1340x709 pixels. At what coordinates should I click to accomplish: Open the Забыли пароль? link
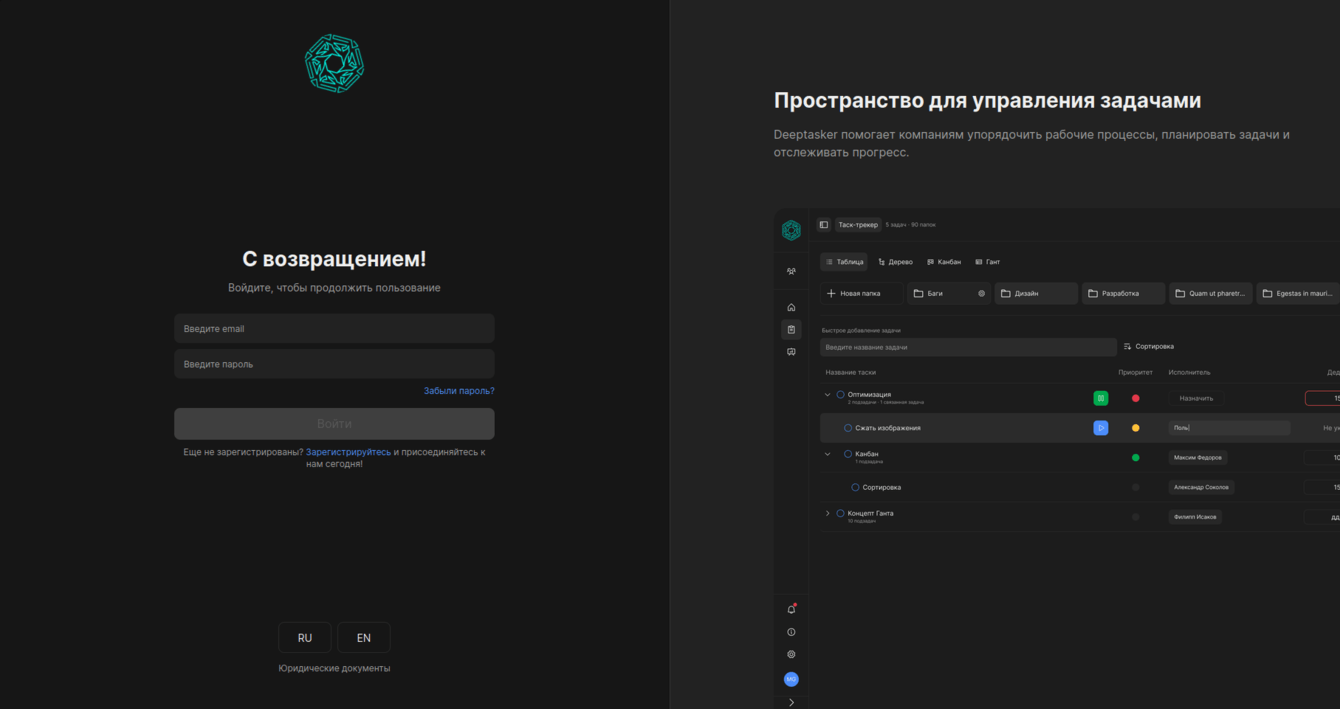click(459, 391)
